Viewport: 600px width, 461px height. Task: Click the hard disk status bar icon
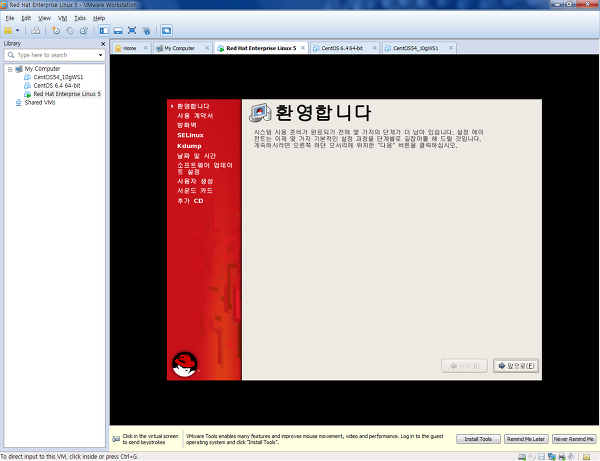pyautogui.click(x=522, y=457)
